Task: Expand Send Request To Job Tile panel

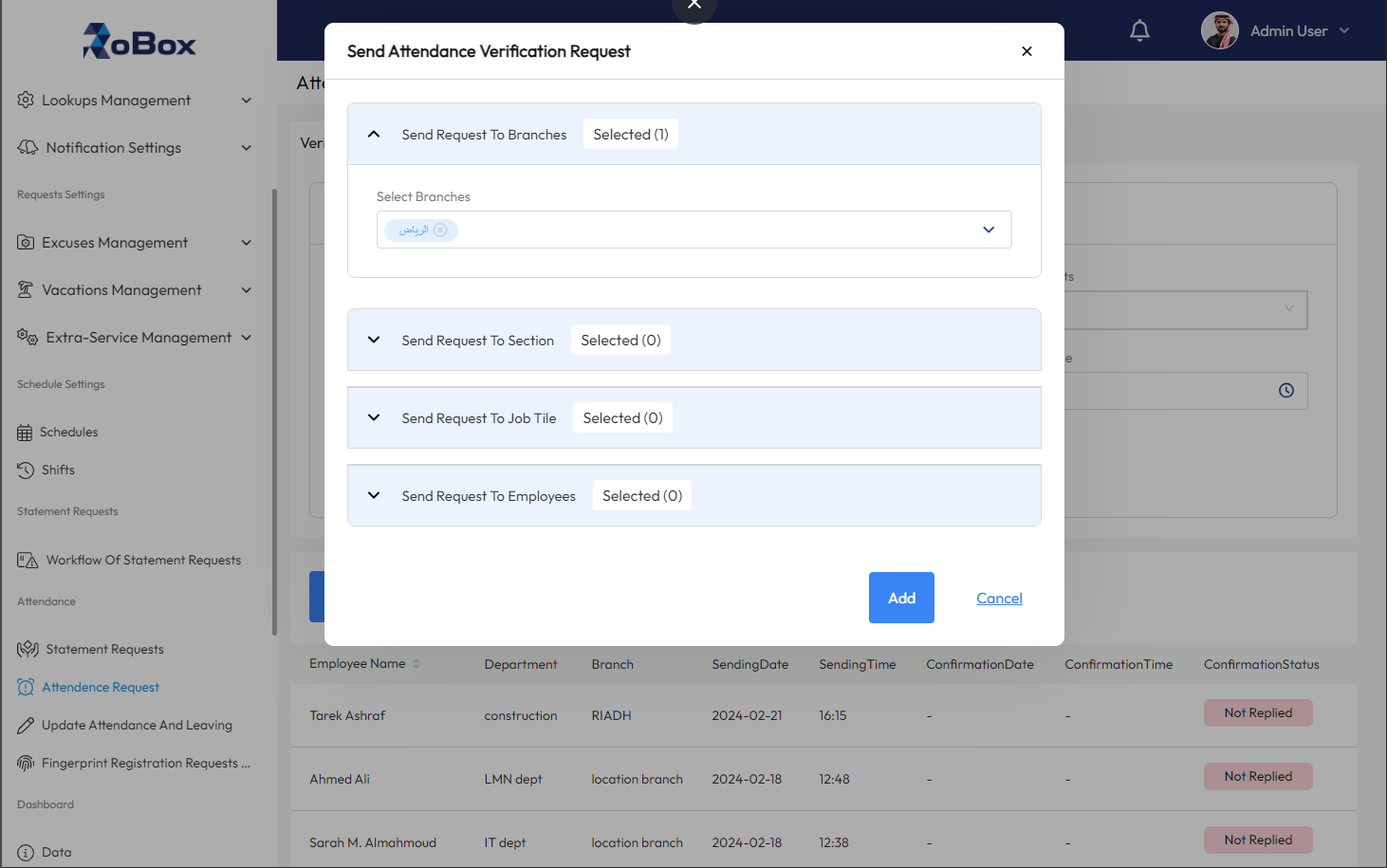Action: point(374,417)
